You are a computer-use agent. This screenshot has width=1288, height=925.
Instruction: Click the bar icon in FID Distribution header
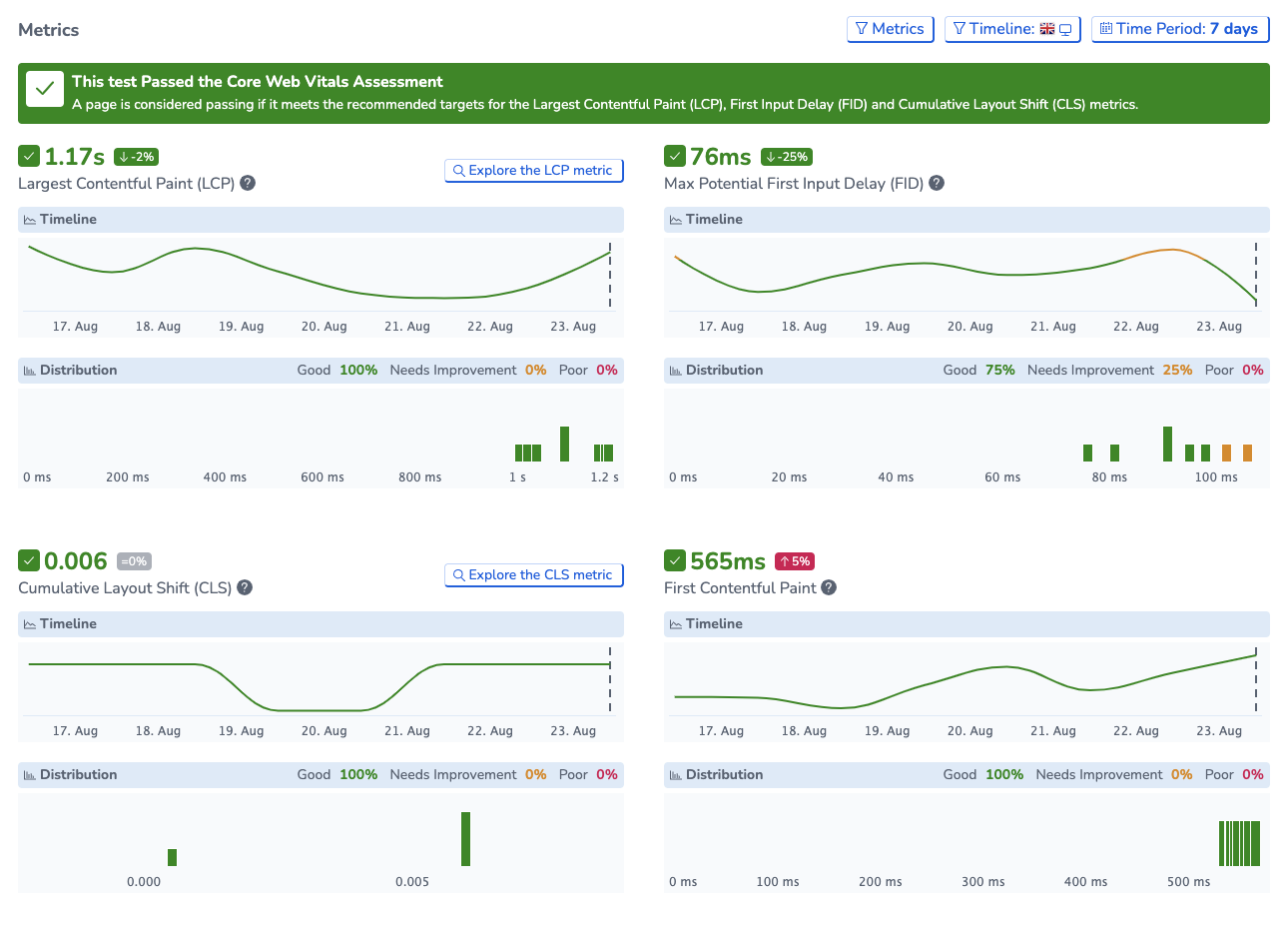(x=676, y=371)
